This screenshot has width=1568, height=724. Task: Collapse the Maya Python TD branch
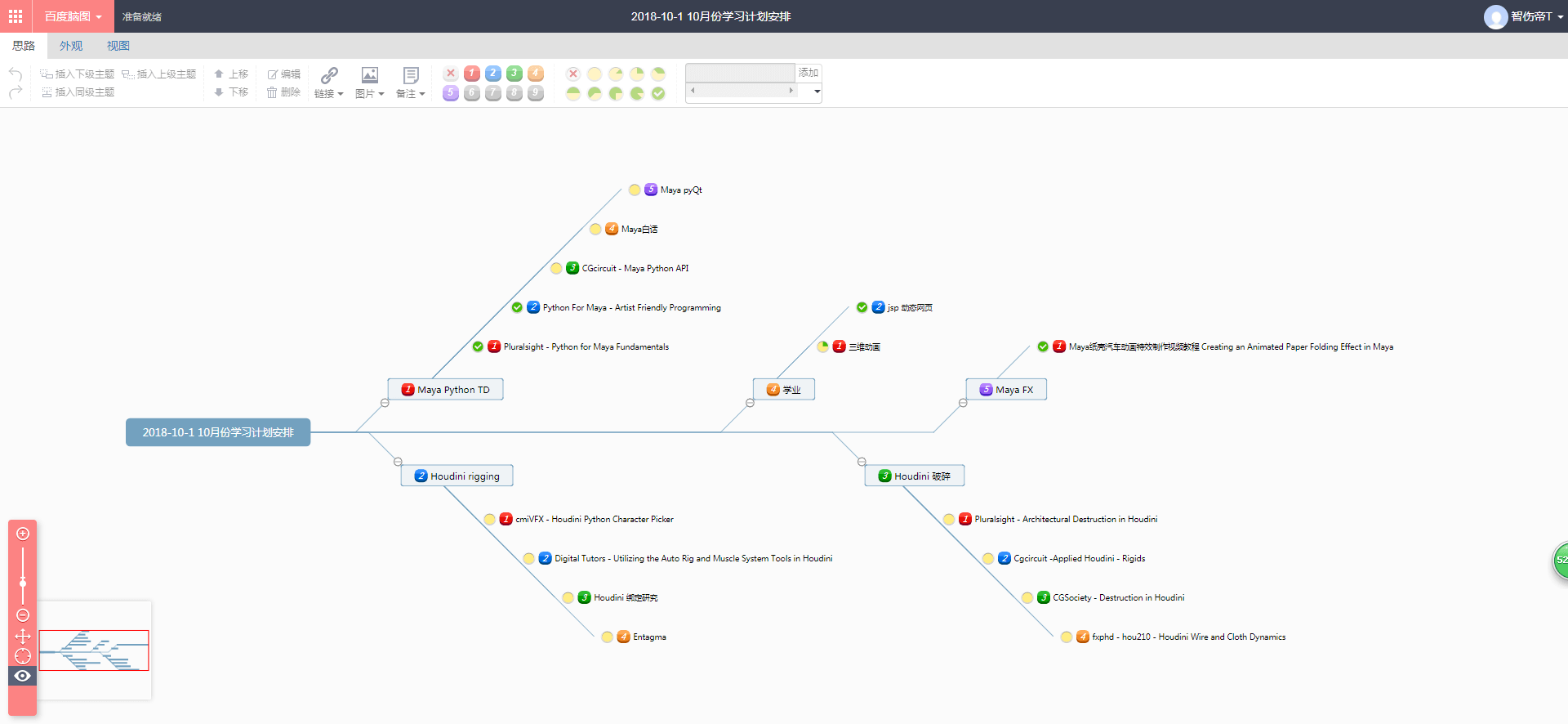tap(385, 403)
